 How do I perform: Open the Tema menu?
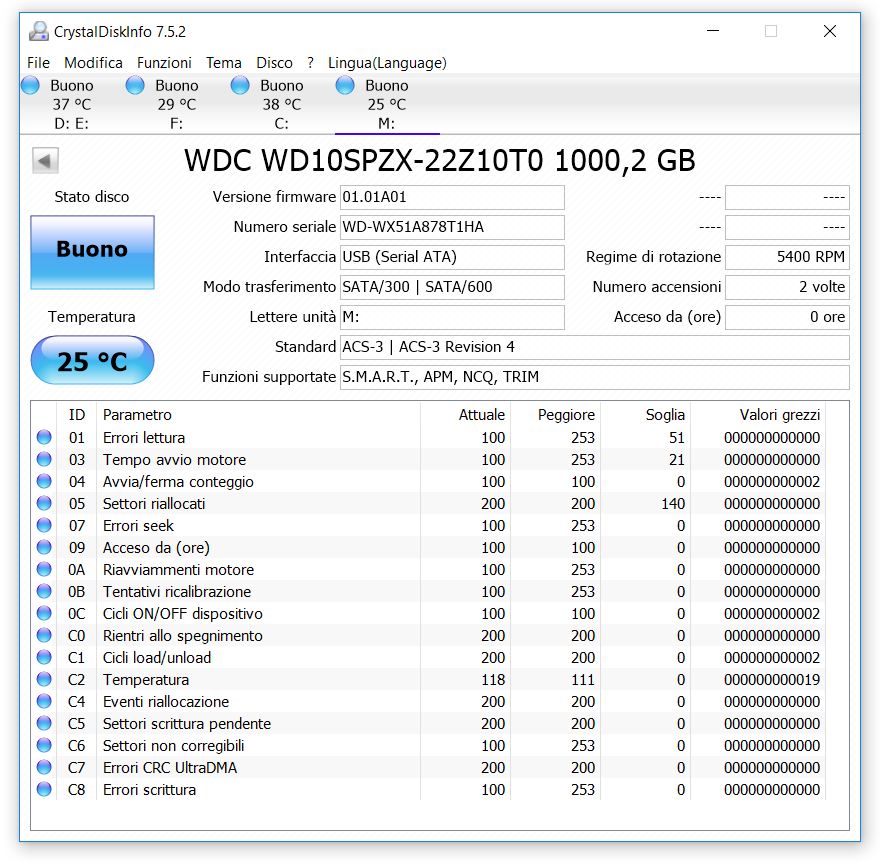[223, 63]
